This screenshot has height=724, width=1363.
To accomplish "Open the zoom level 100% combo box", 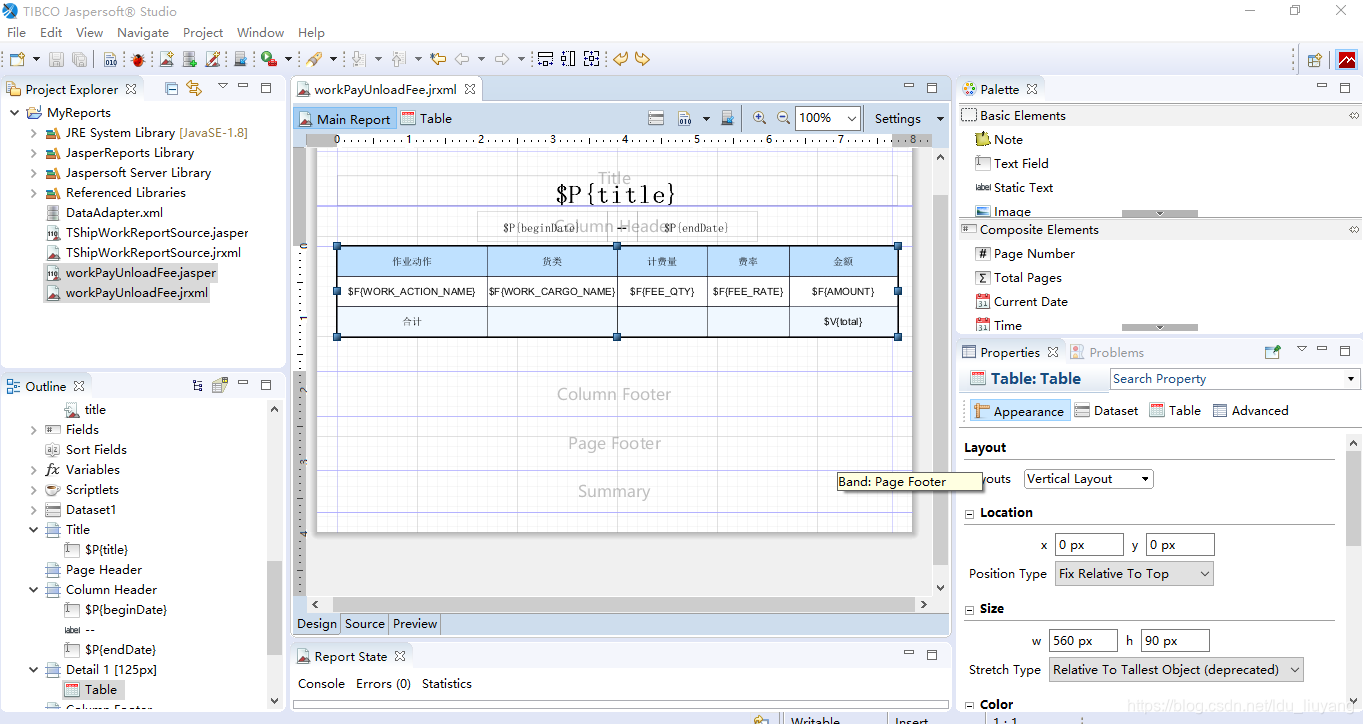I will (828, 118).
